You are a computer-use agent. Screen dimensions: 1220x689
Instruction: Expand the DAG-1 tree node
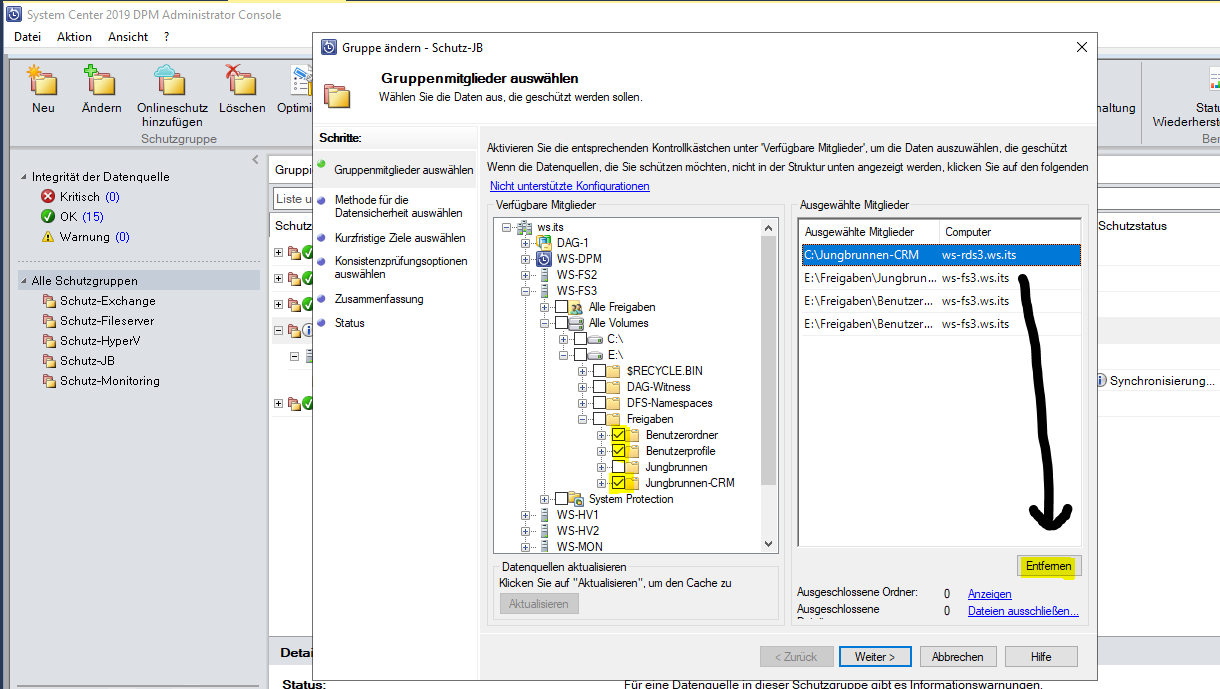[526, 243]
